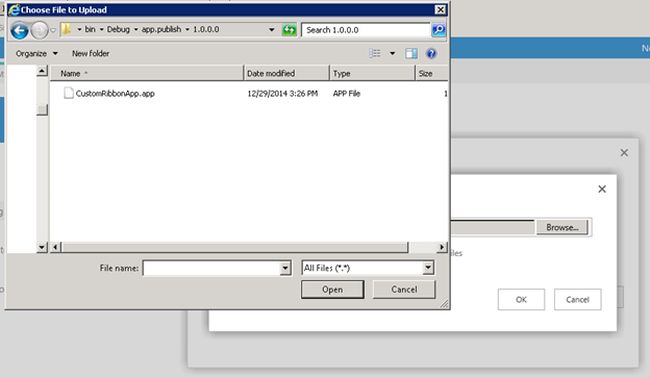Go back with the blue Back arrow
The image size is (650, 378).
coord(19,31)
